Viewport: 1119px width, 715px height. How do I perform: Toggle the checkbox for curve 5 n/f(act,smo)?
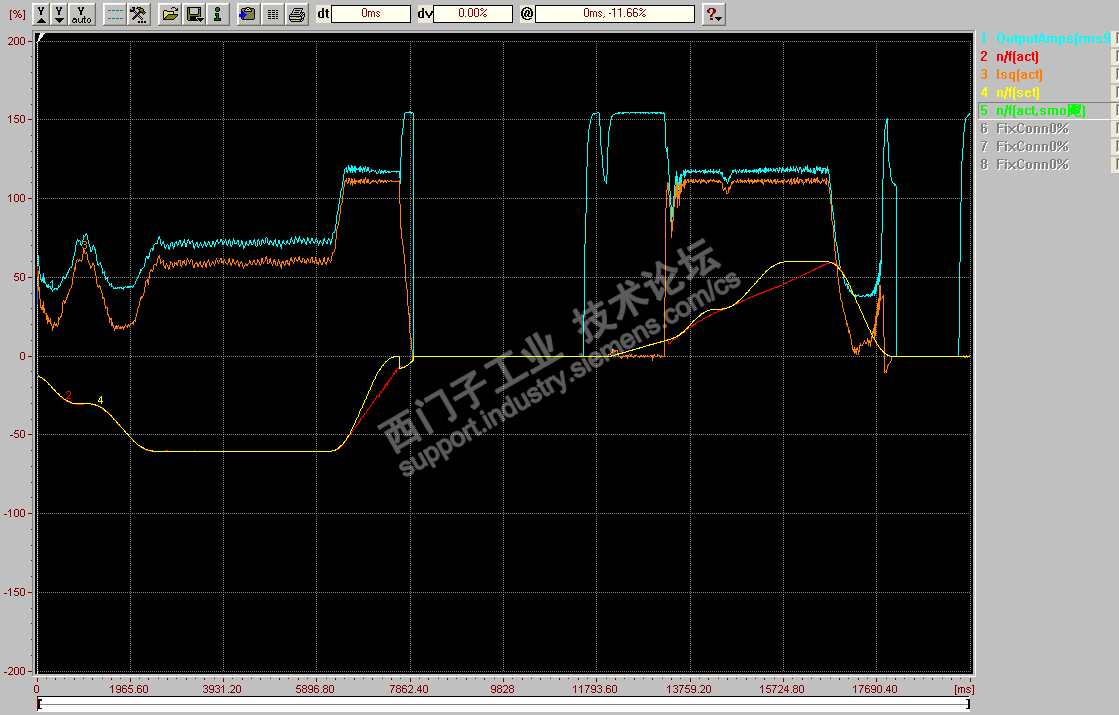pyautogui.click(x=1115, y=111)
